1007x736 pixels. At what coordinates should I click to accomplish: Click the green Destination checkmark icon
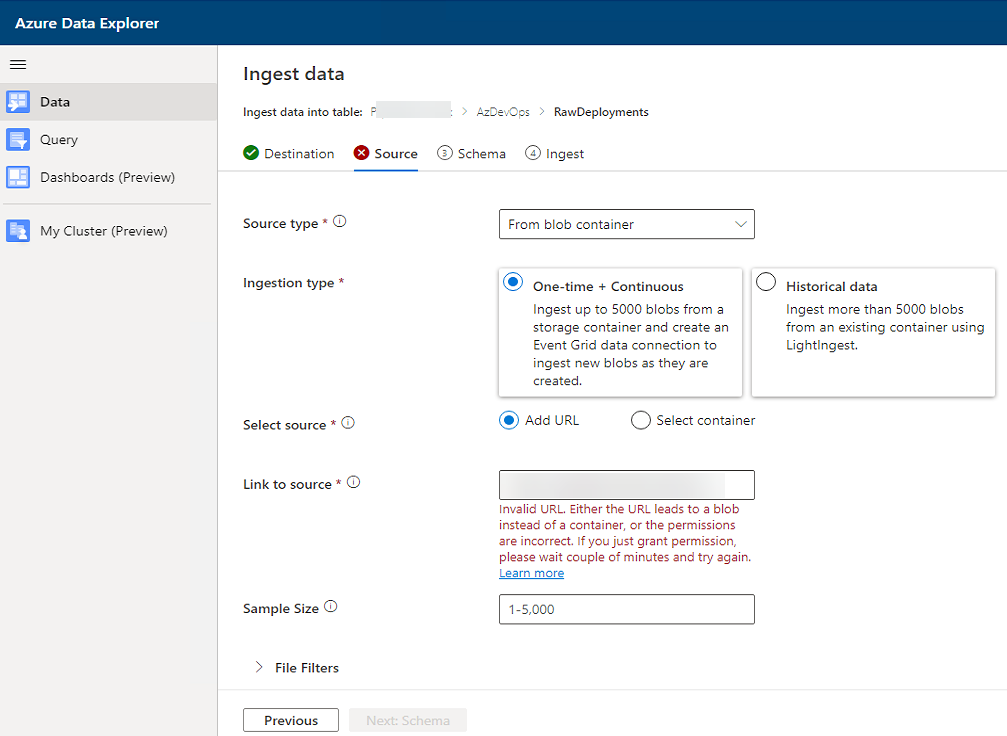251,153
